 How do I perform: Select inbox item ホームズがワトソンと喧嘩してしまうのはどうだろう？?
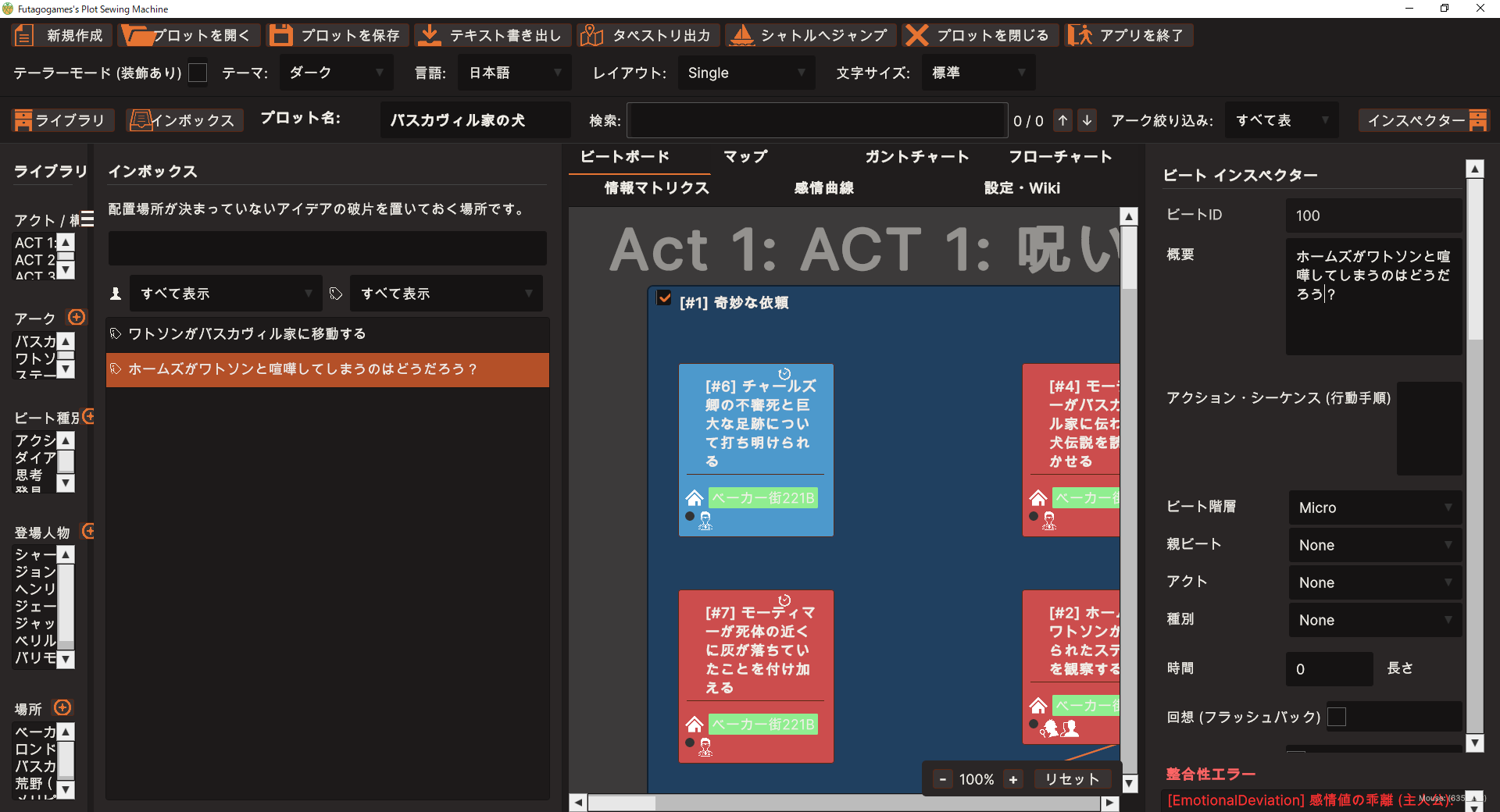[327, 369]
